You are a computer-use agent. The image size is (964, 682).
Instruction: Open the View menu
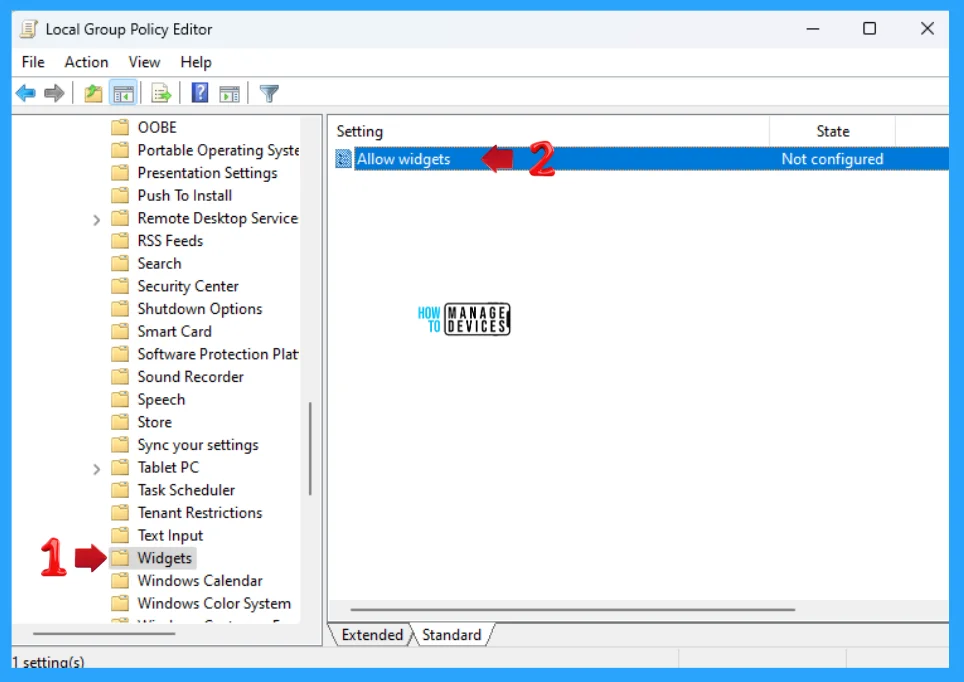(x=144, y=62)
